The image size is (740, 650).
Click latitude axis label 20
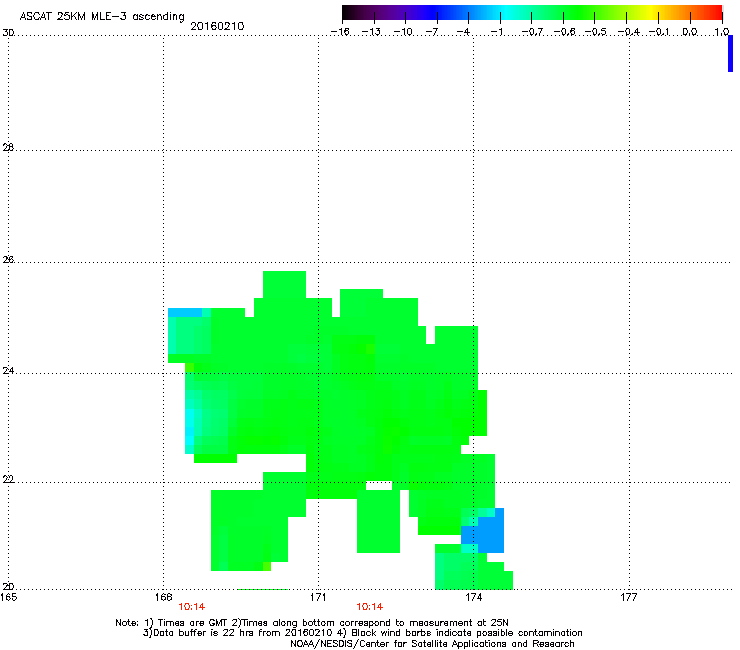8,587
